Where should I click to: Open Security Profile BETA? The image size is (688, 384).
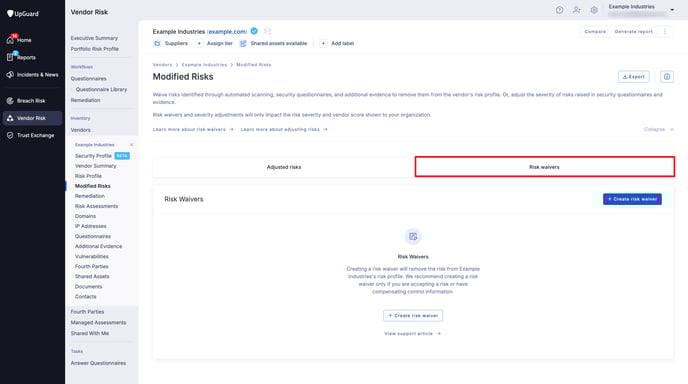(102, 156)
